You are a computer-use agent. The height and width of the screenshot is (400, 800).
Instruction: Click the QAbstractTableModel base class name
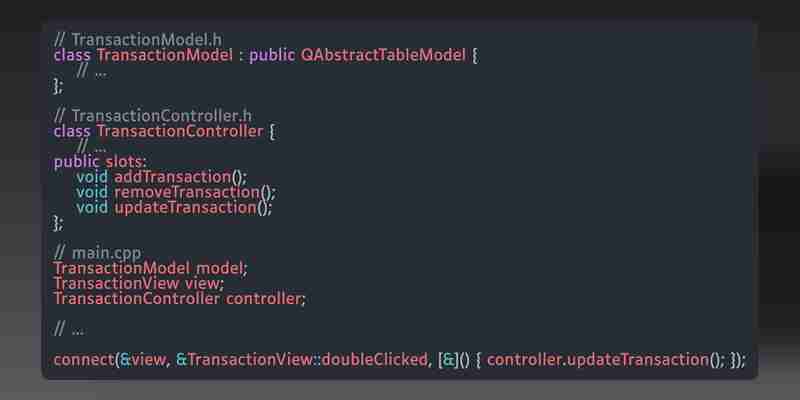coord(383,55)
